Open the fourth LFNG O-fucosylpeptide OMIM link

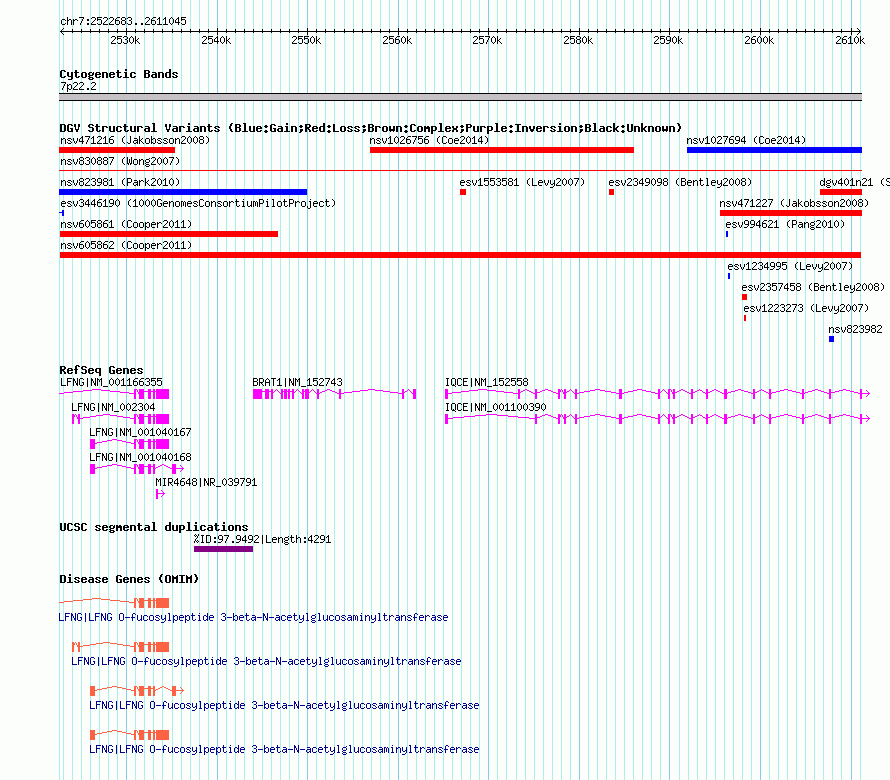284,749
